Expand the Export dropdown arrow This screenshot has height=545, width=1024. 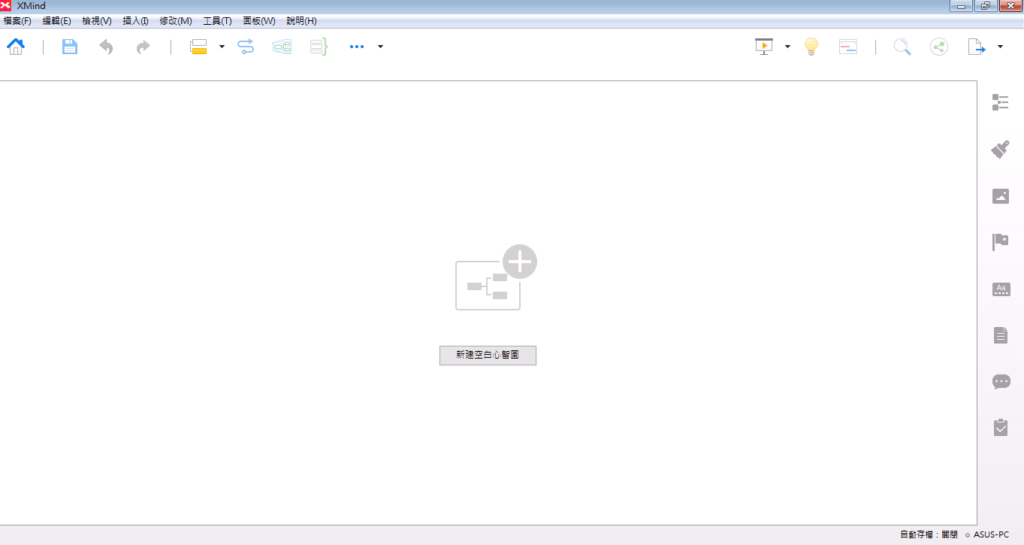pos(1000,46)
